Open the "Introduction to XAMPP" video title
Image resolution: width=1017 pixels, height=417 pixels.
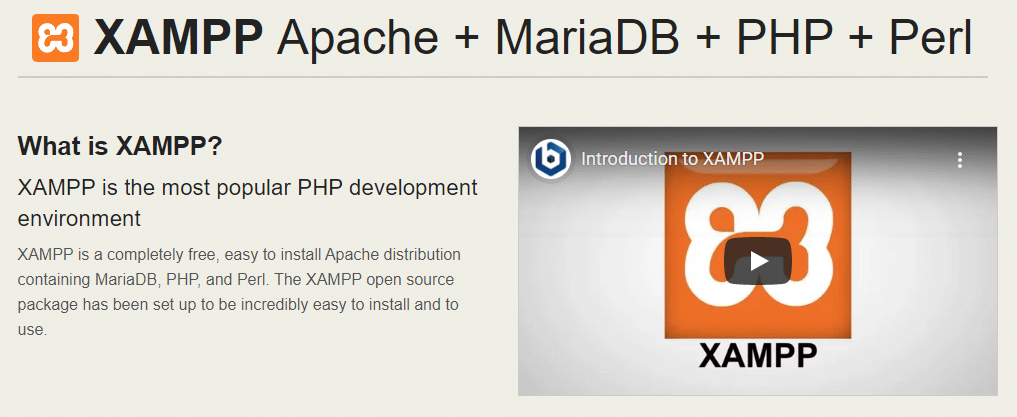tap(672, 160)
